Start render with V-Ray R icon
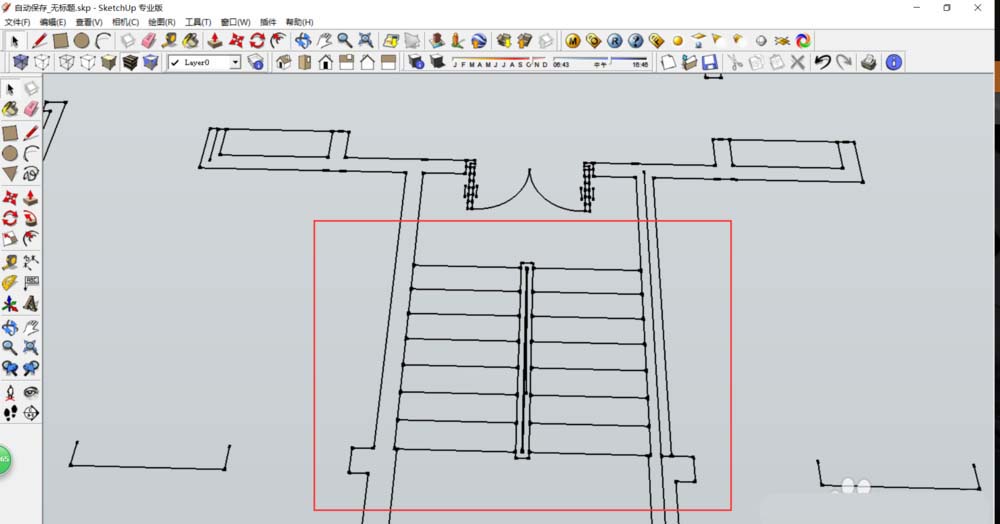This screenshot has width=1000, height=524. (614, 41)
